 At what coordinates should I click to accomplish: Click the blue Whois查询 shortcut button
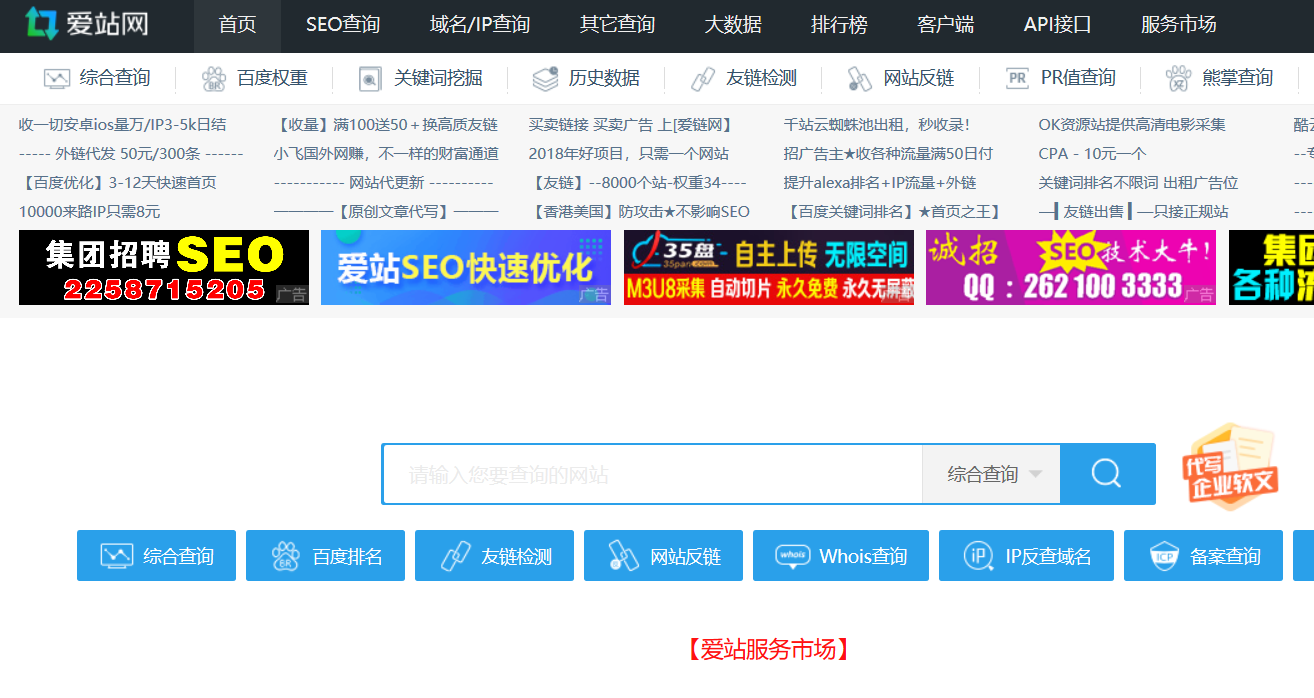pyautogui.click(x=840, y=555)
